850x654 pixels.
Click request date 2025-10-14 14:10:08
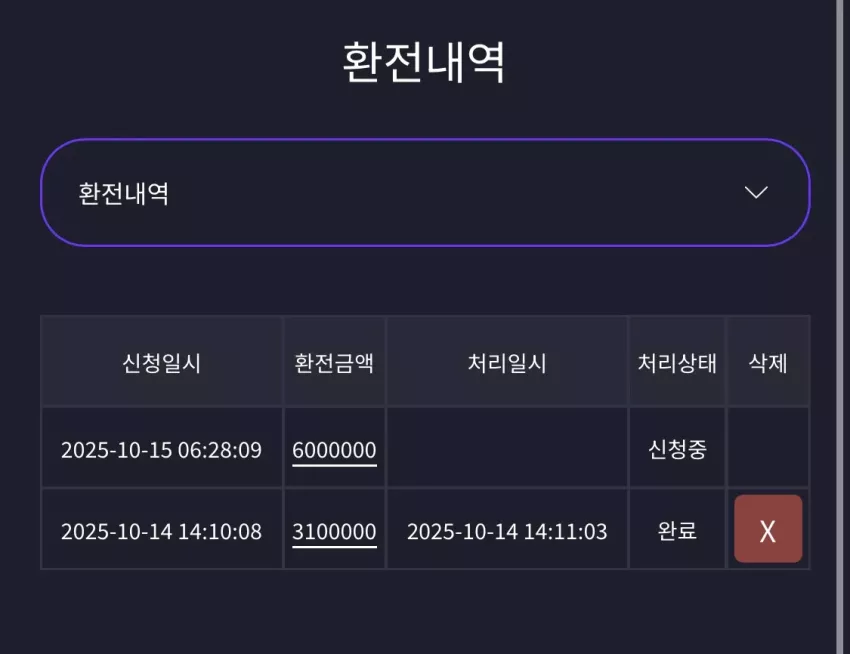click(162, 531)
